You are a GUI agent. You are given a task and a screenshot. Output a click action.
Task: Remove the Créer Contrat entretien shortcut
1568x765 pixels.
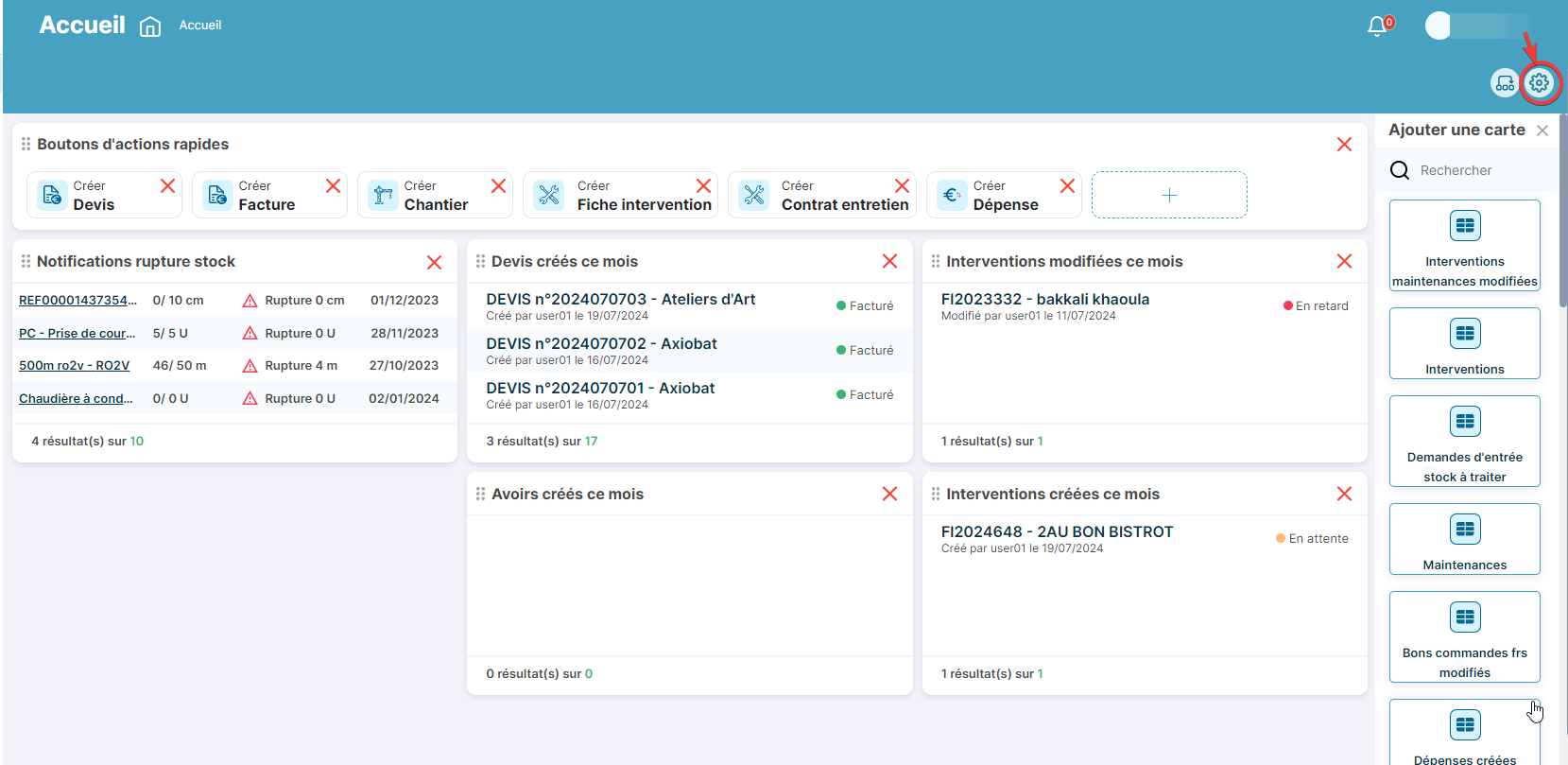pyautogui.click(x=902, y=186)
